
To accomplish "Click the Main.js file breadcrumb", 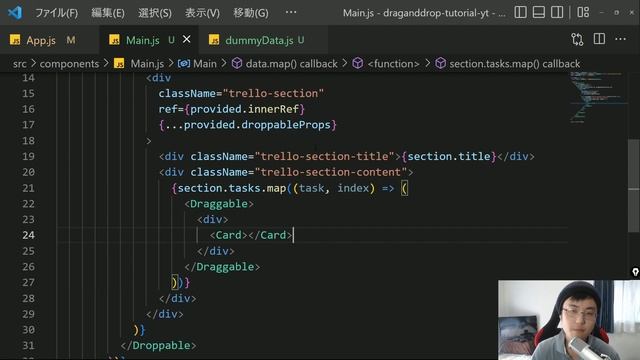I will click(147, 64).
